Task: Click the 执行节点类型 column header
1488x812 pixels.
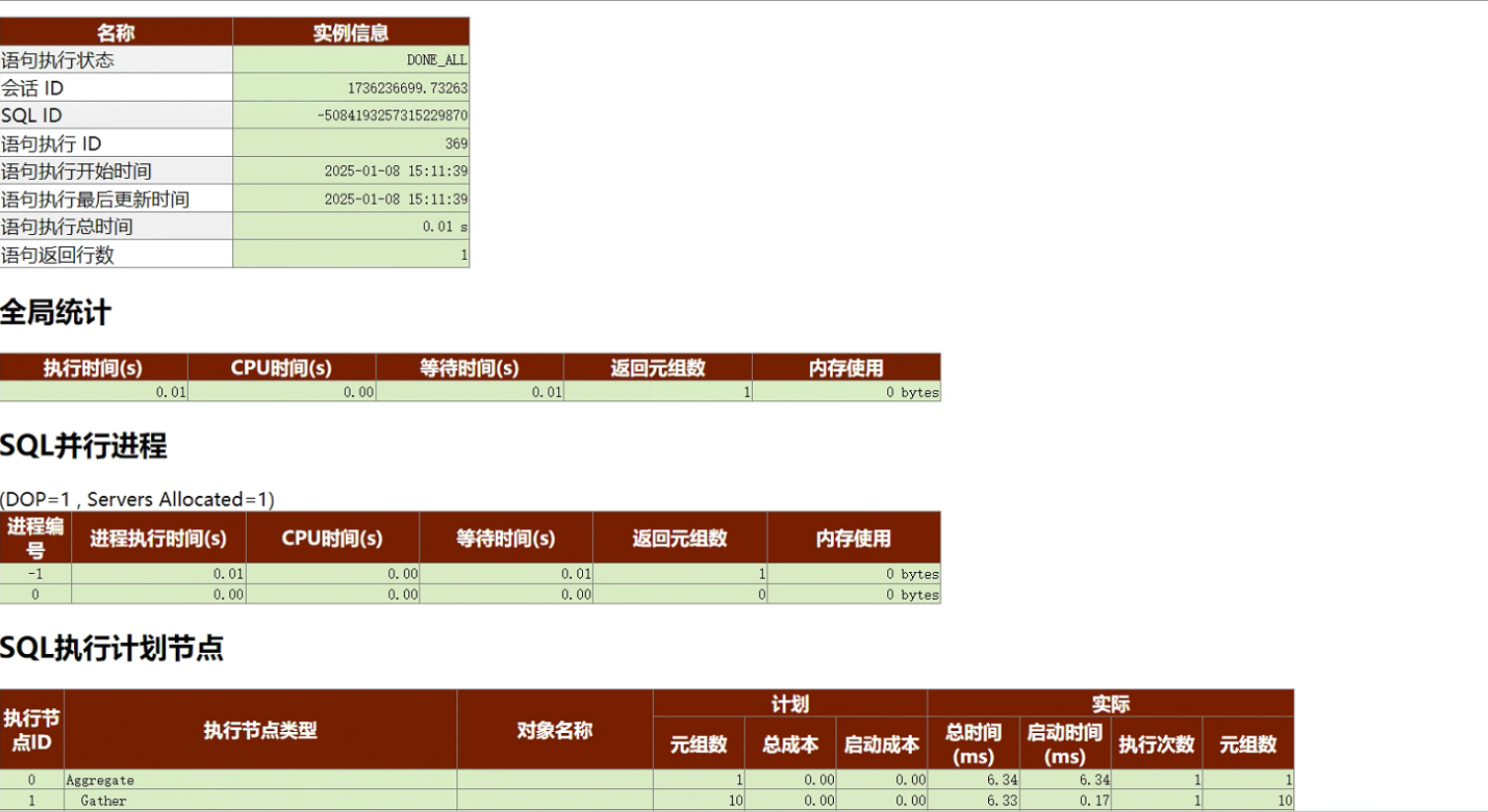Action: click(260, 730)
